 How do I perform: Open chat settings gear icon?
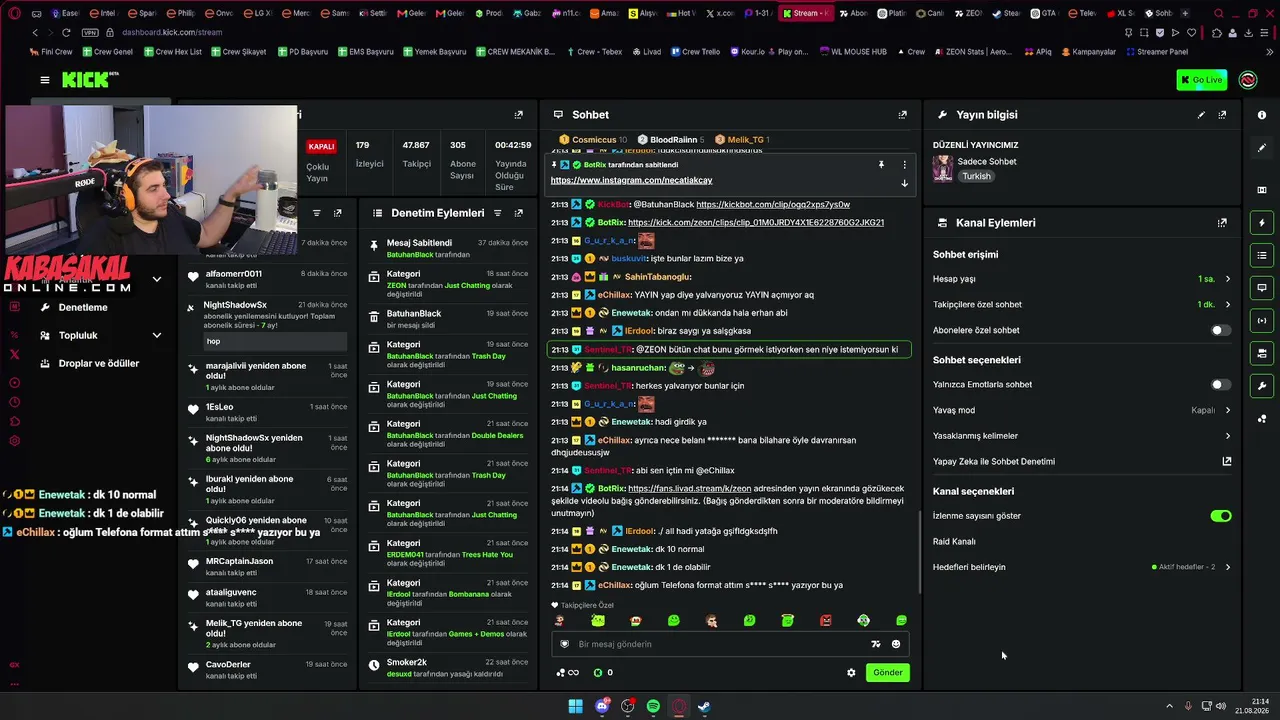point(851,673)
